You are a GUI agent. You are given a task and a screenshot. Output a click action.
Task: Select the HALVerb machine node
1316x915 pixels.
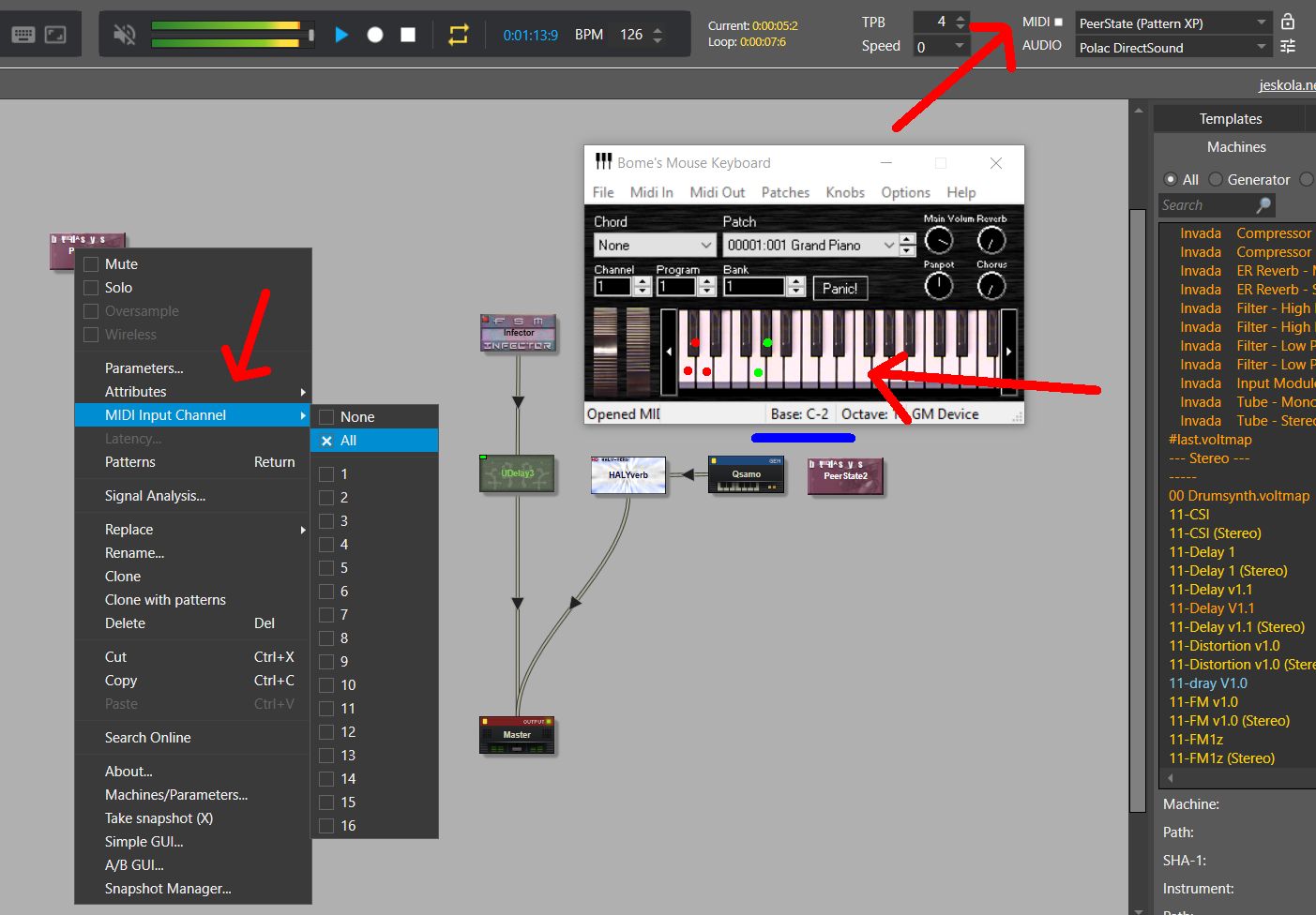click(628, 474)
